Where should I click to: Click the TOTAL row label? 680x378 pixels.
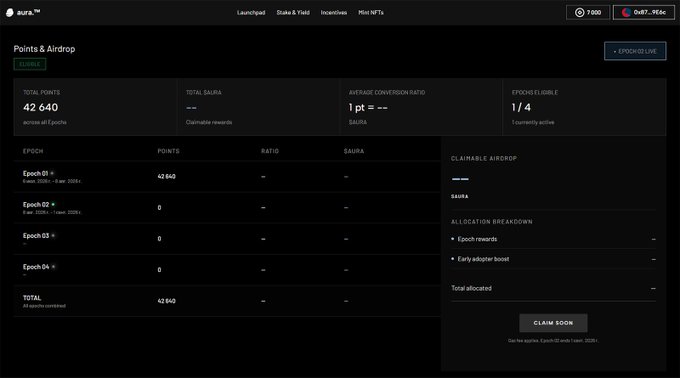(x=32, y=298)
